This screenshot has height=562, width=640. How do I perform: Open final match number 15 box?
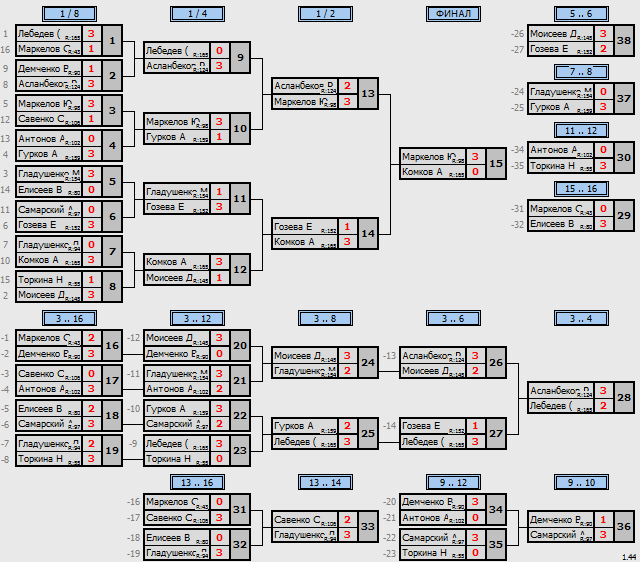click(x=496, y=164)
